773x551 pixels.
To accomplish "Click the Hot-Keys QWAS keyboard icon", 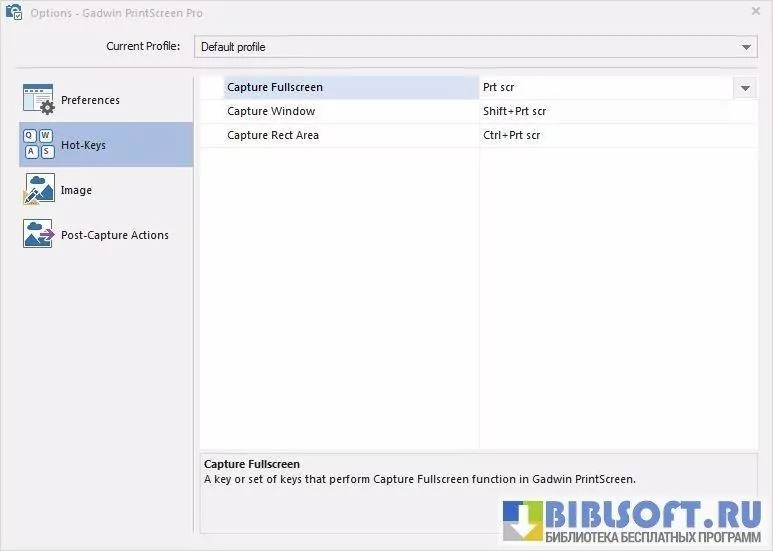I will [x=38, y=145].
